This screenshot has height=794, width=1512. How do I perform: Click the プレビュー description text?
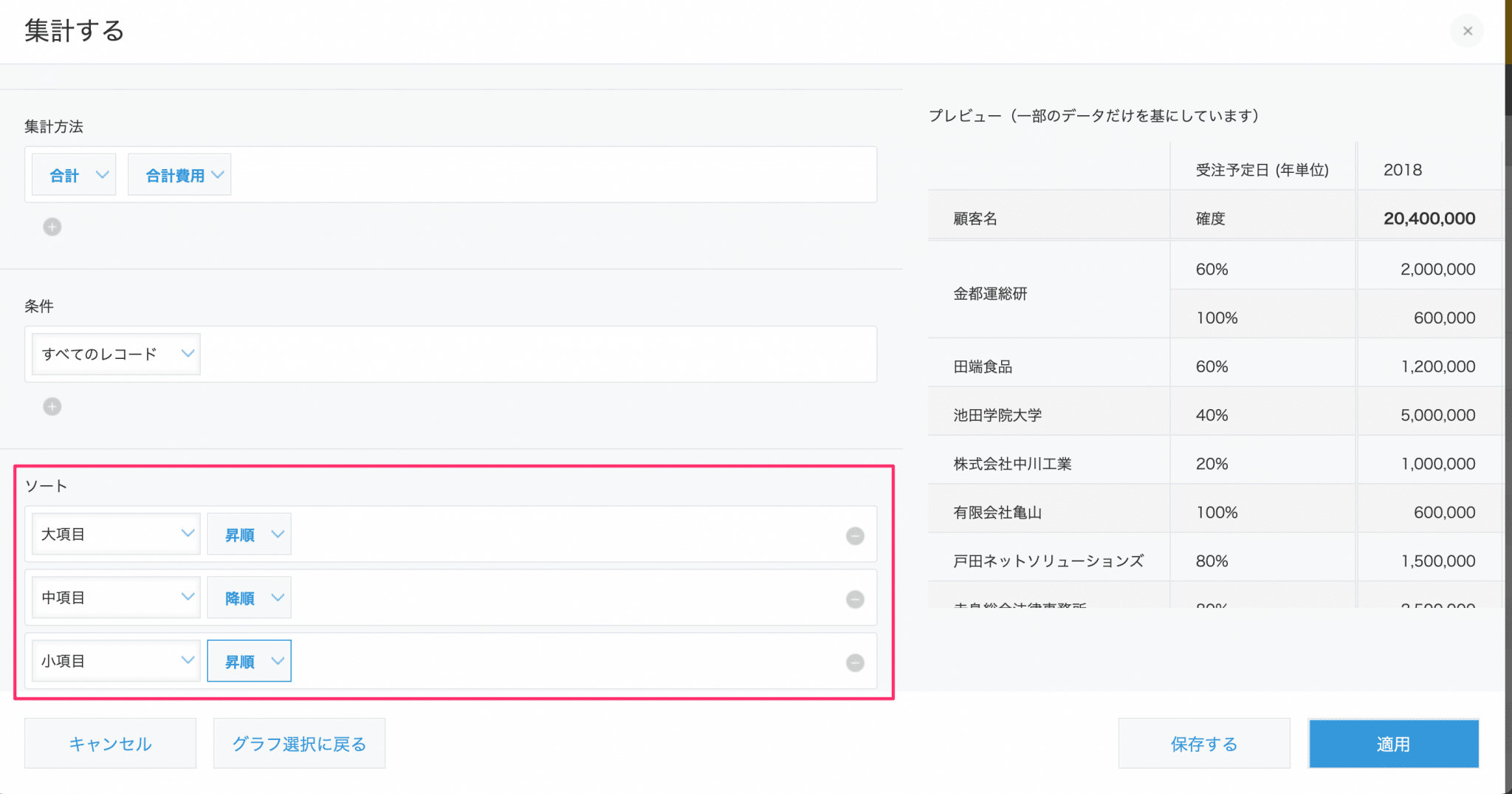pos(1094,116)
